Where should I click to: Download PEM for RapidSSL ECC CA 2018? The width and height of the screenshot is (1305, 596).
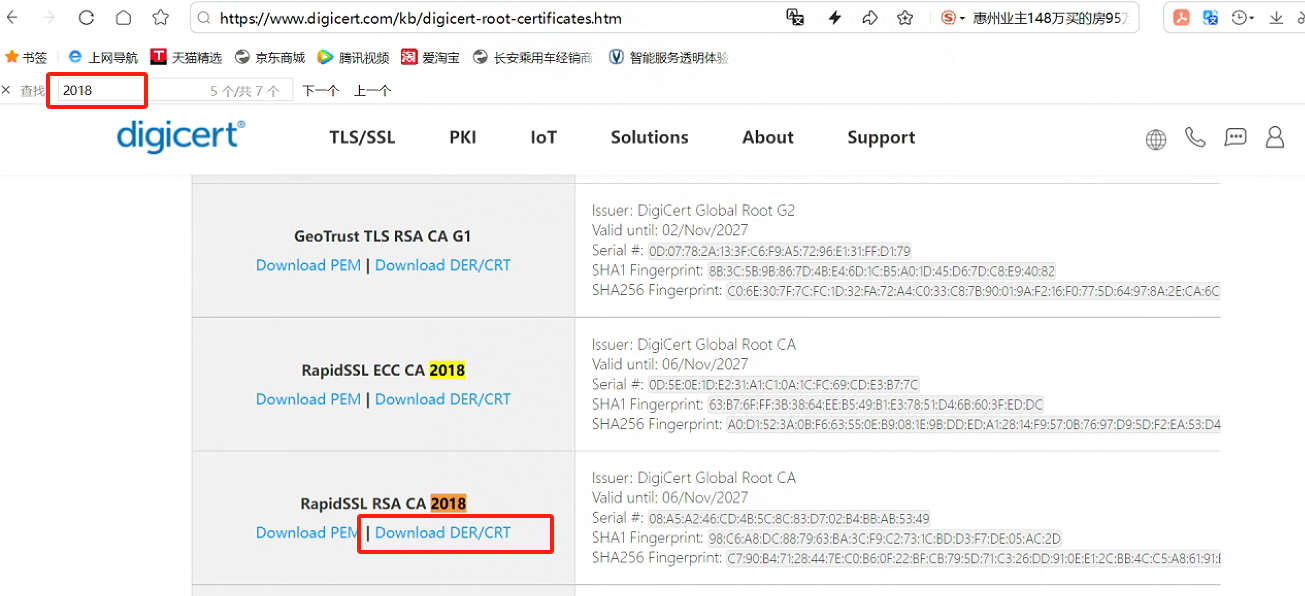pos(308,399)
